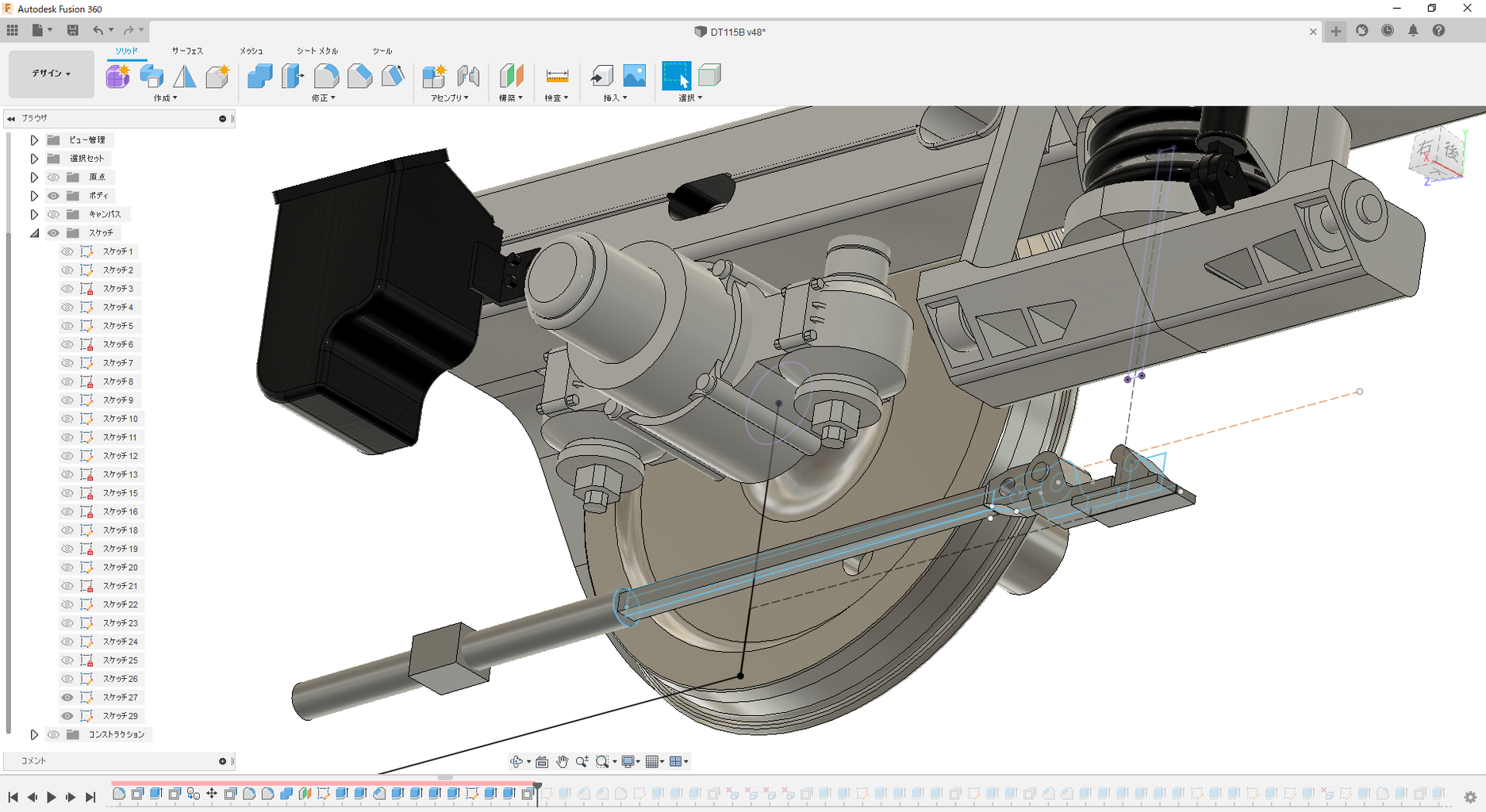
Task: Click the Save icon in the title toolbar
Action: pyautogui.click(x=72, y=30)
